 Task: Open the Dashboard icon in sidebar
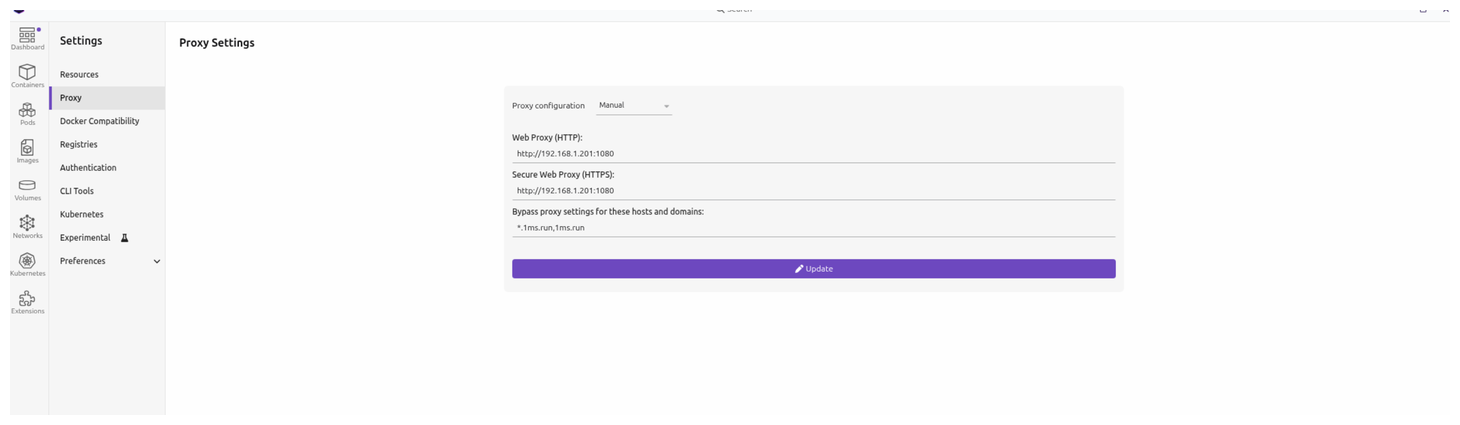27,38
